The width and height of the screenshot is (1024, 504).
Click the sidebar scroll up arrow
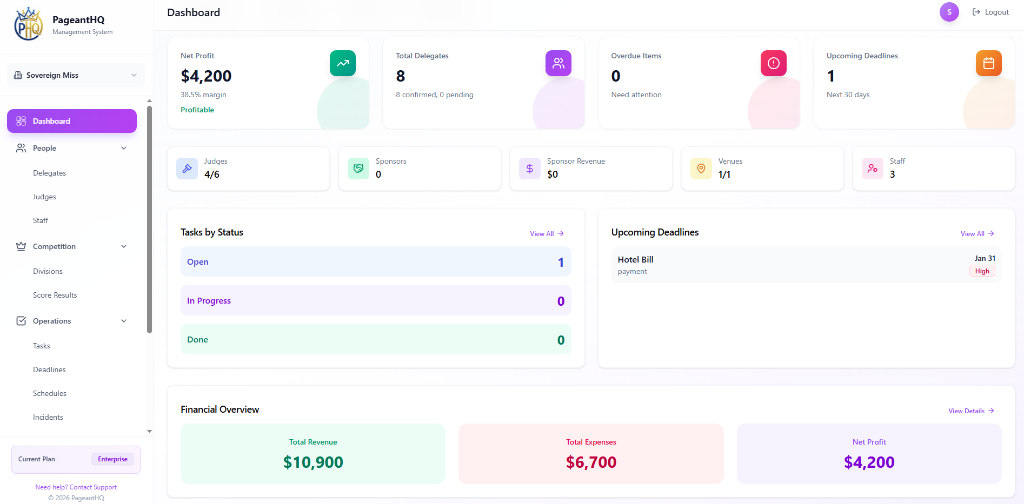[x=150, y=100]
